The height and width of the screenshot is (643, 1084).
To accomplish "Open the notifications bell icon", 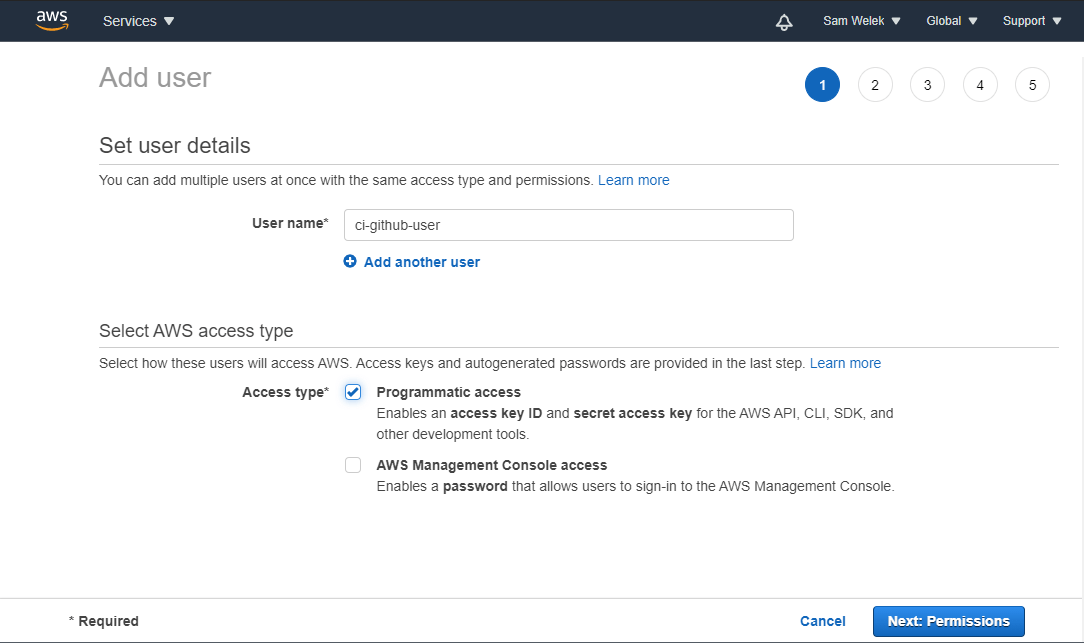I will (x=784, y=22).
